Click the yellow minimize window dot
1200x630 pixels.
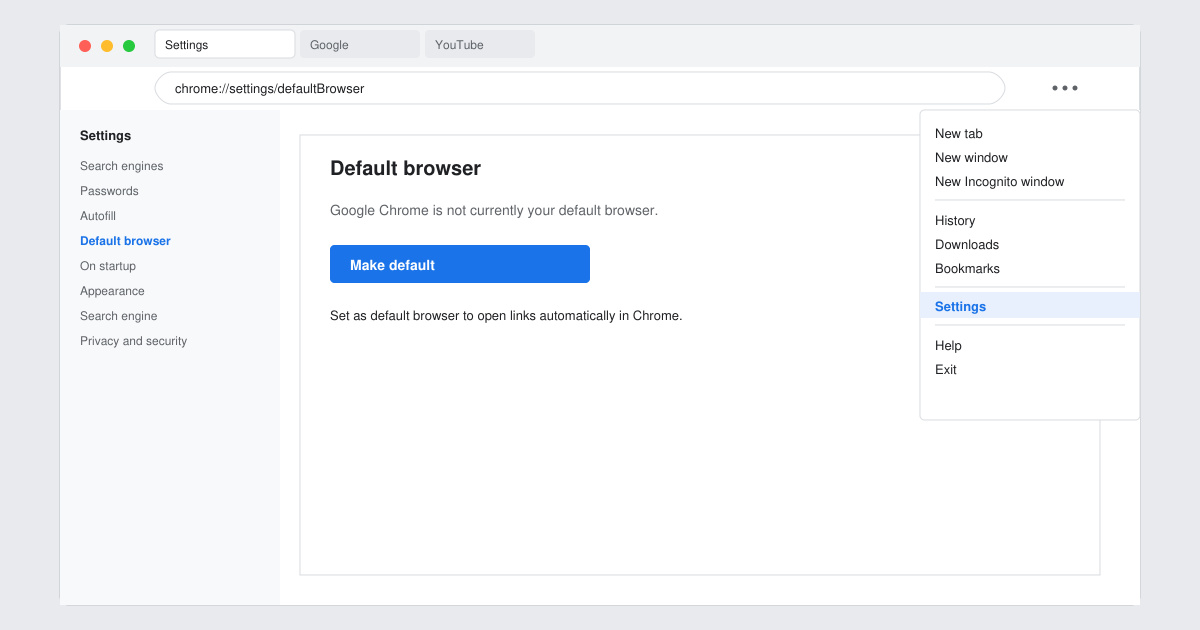(107, 46)
